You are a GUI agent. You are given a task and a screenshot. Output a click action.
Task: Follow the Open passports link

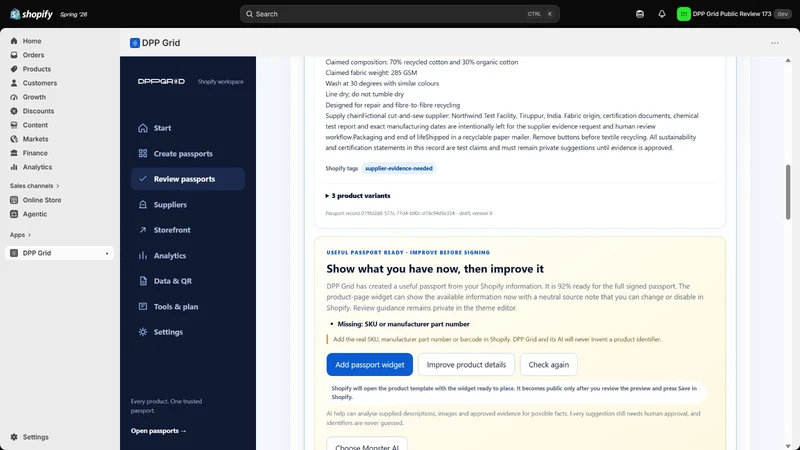pyautogui.click(x=158, y=431)
